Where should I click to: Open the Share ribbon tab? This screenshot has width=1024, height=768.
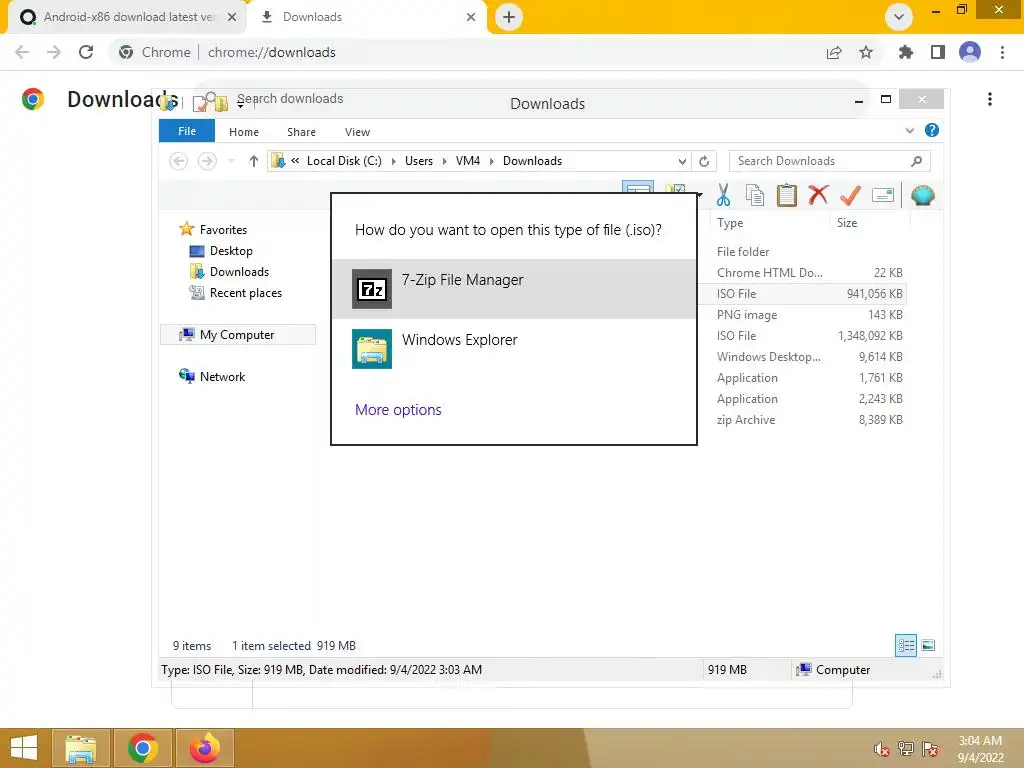(301, 132)
